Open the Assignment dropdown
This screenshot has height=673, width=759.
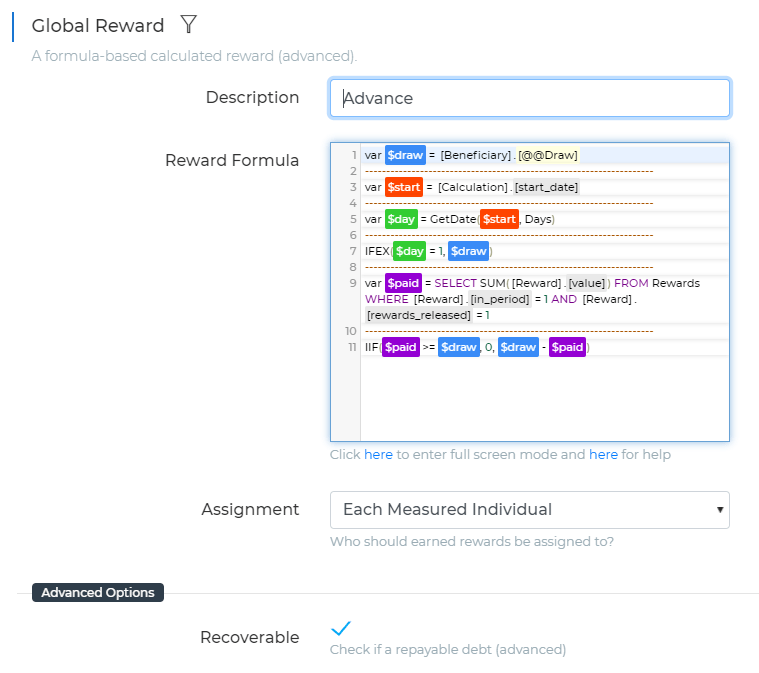529,510
